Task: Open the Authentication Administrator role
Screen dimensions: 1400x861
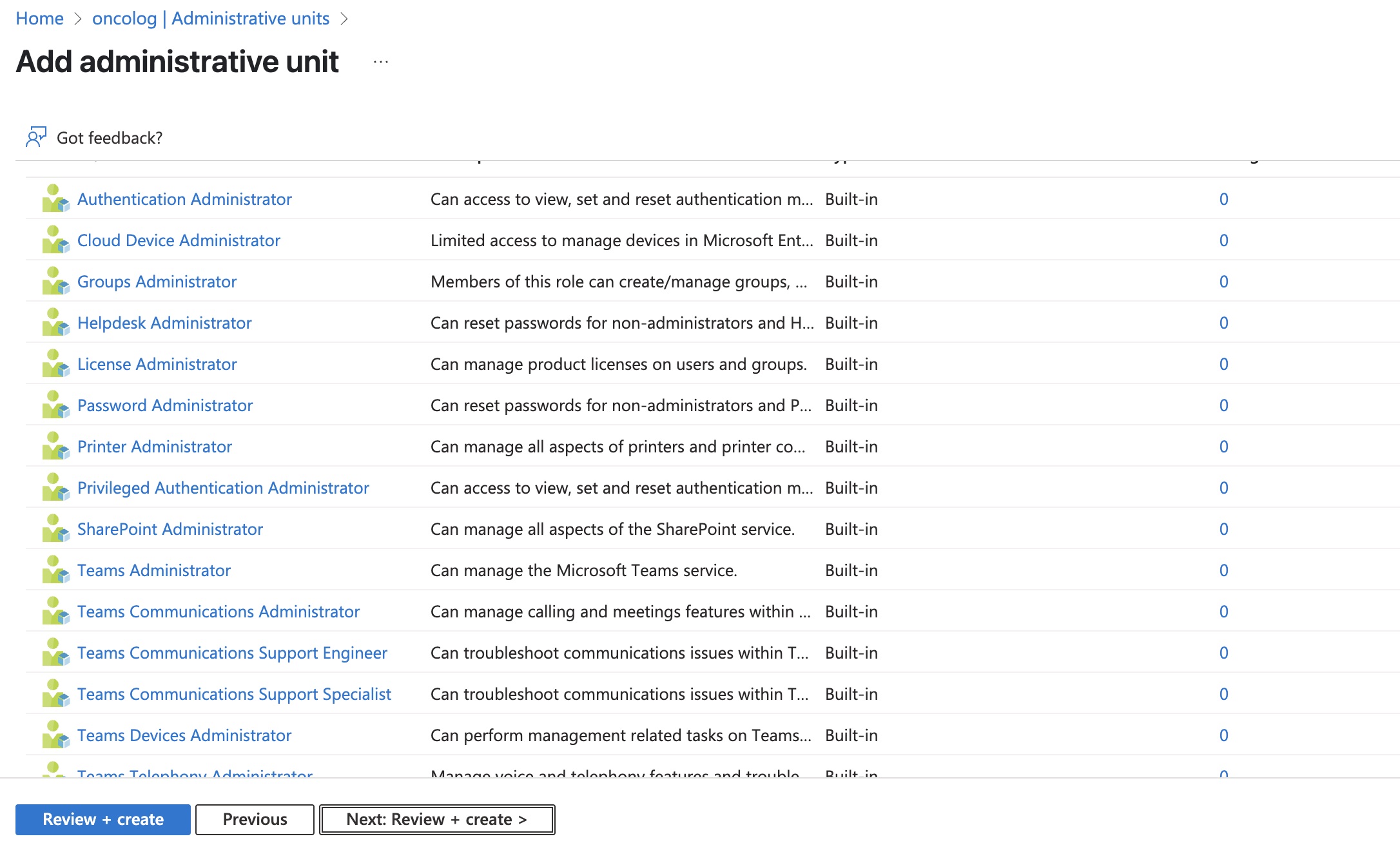Action: pyautogui.click(x=184, y=199)
